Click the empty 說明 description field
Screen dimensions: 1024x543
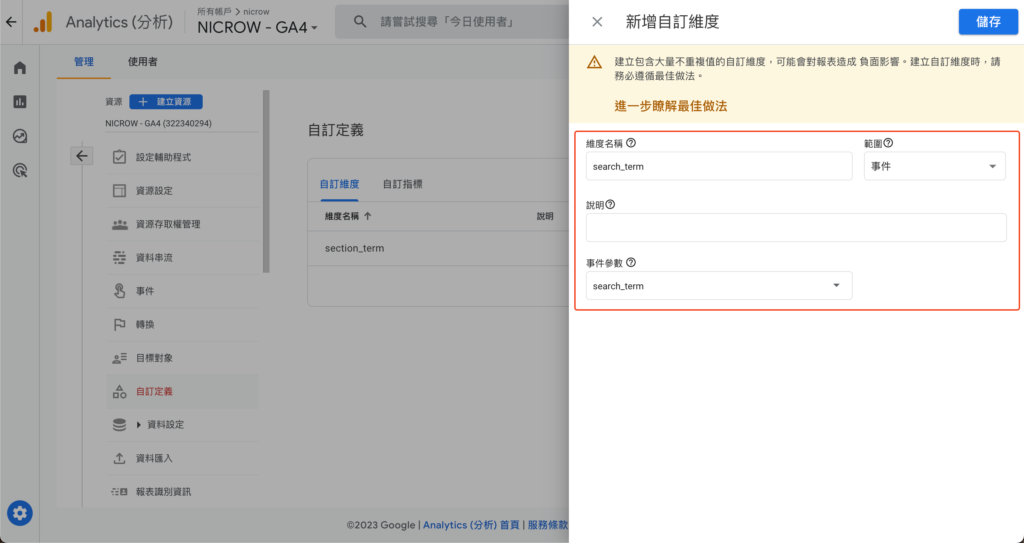tap(796, 227)
